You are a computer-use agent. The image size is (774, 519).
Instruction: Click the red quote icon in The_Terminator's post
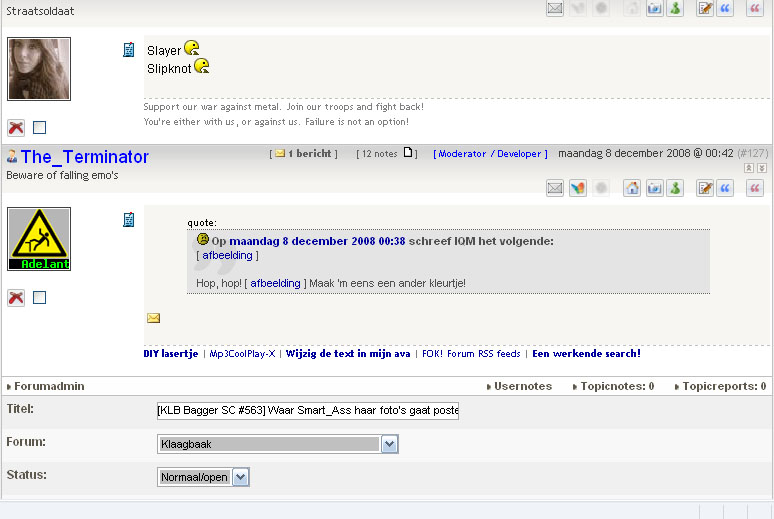(x=755, y=188)
